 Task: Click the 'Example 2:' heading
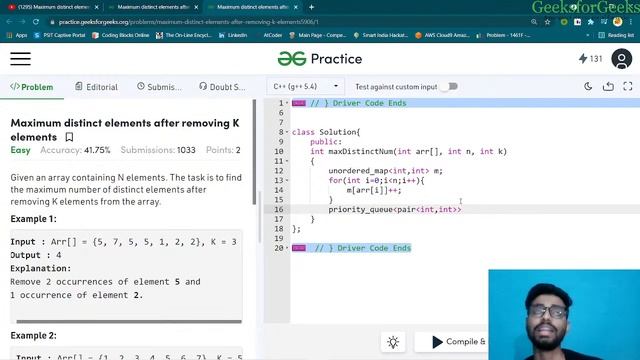[x=33, y=336]
